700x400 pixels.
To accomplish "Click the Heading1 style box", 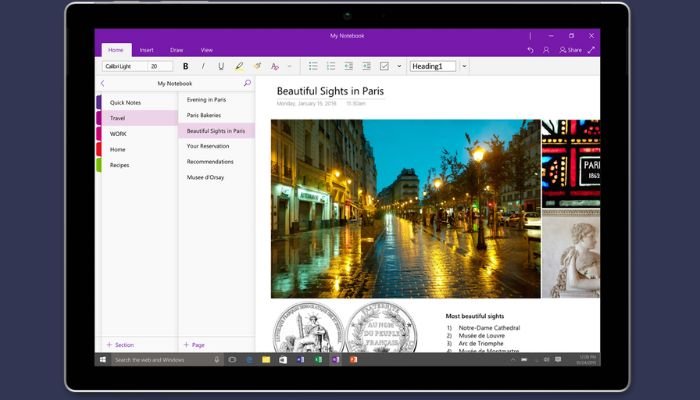I will (433, 66).
